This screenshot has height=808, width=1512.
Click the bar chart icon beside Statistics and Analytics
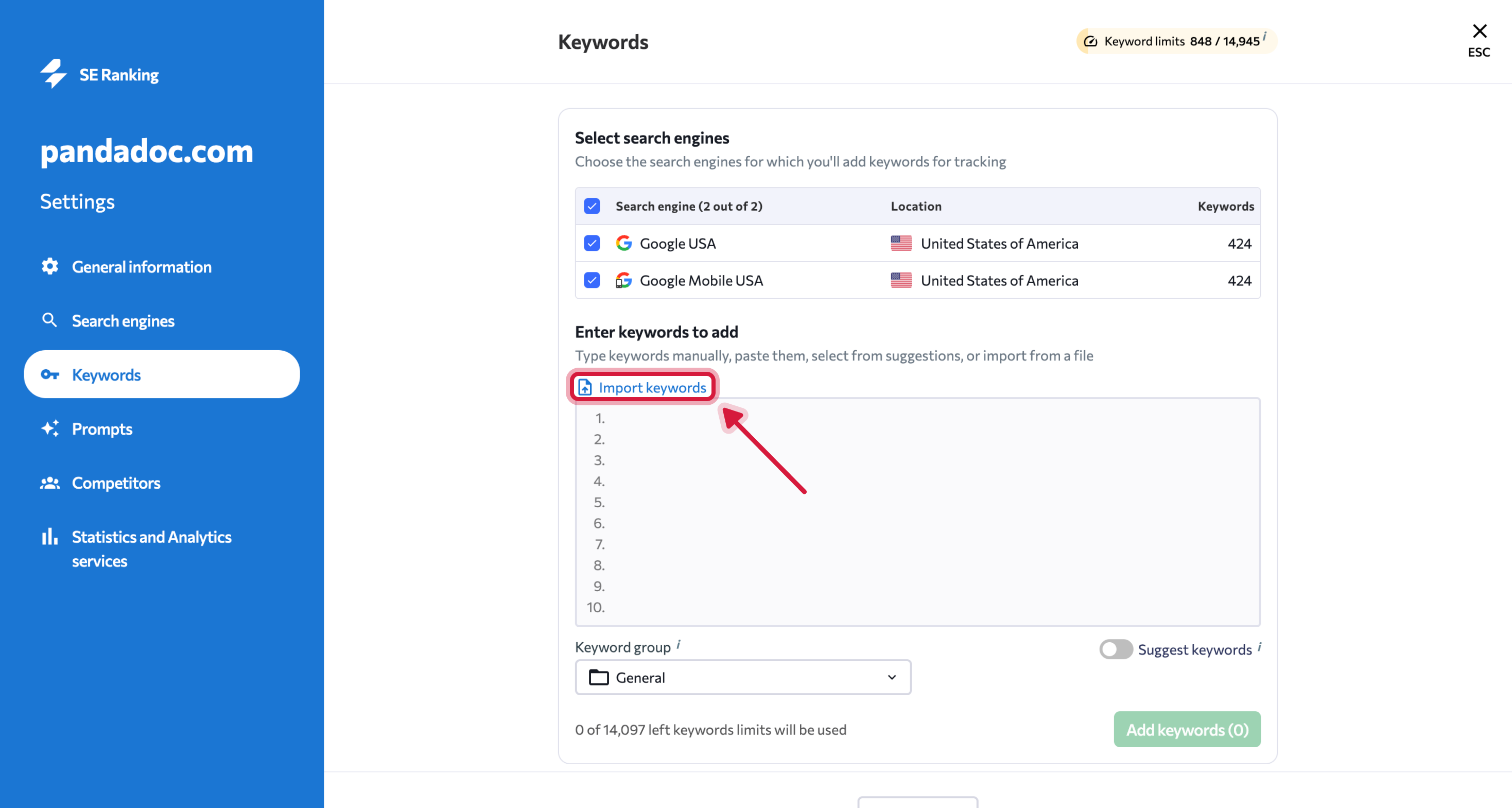50,536
